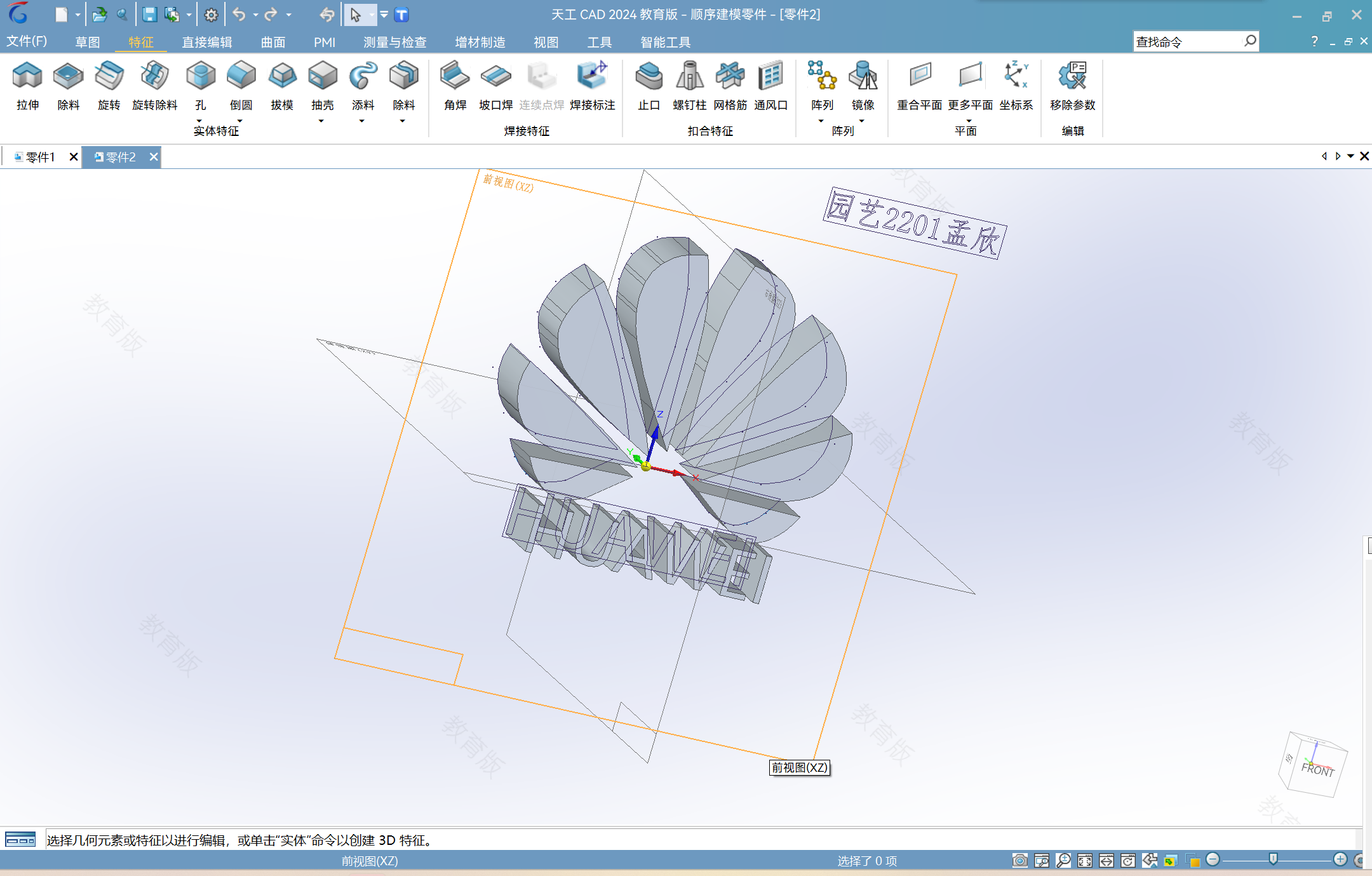Click the 镜像 mirror tool icon
The height and width of the screenshot is (876, 1372).
pos(863,76)
